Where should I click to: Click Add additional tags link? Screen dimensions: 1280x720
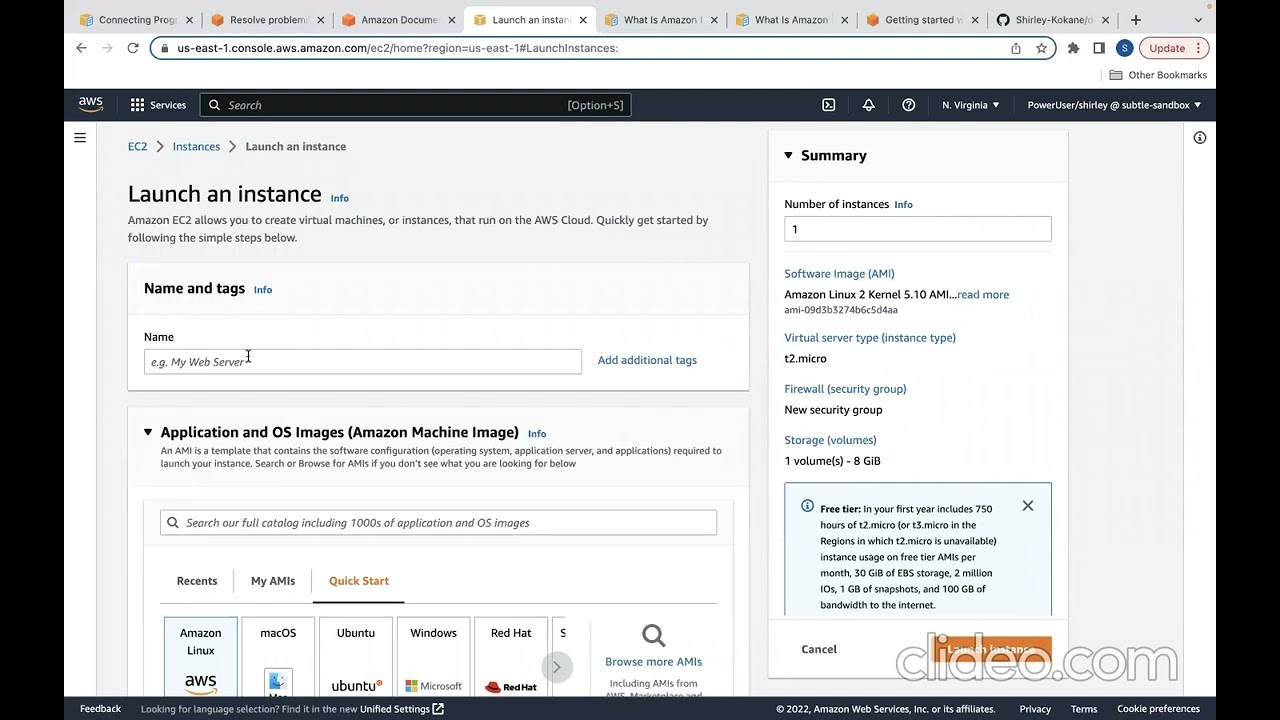(x=647, y=360)
